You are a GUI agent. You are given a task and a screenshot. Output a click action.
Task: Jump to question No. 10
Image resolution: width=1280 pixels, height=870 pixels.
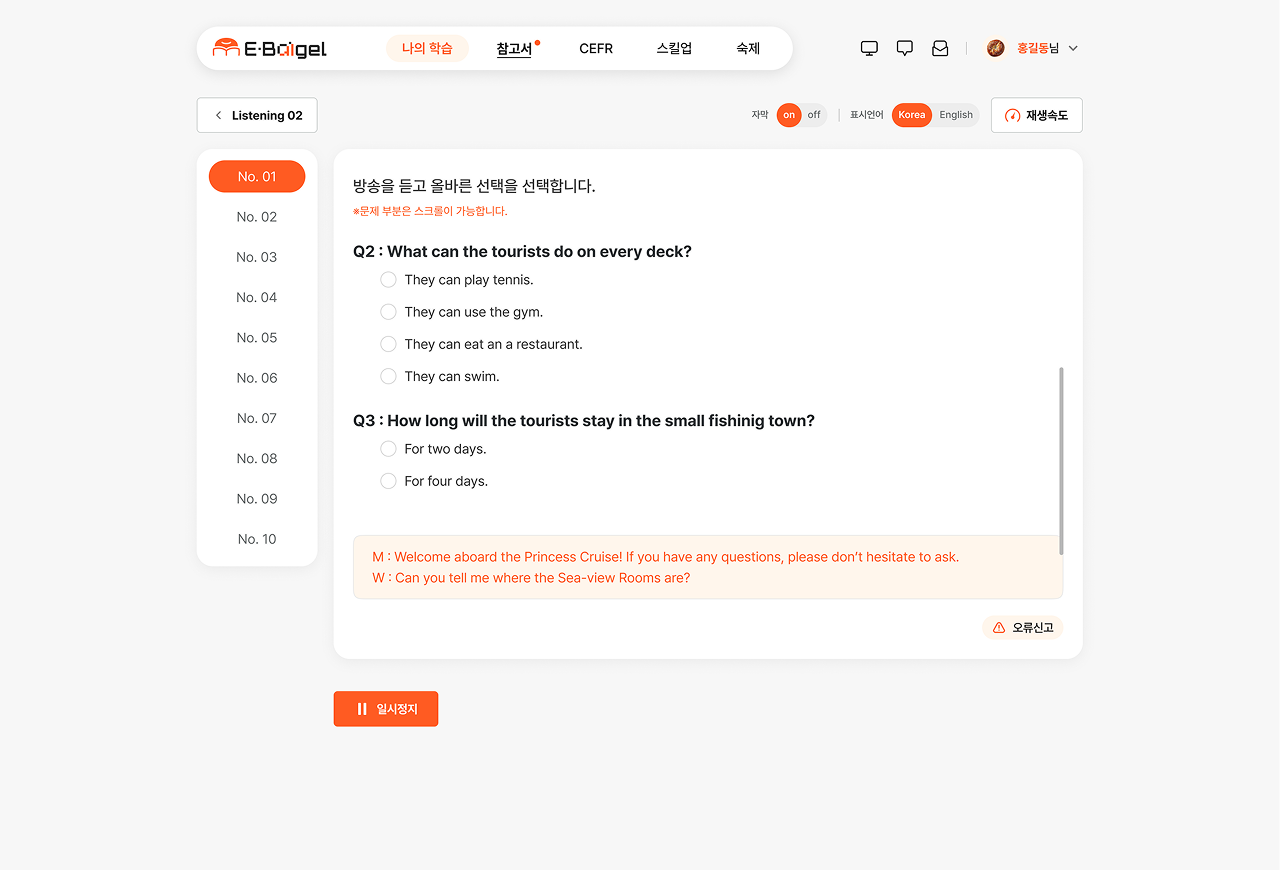[257, 539]
